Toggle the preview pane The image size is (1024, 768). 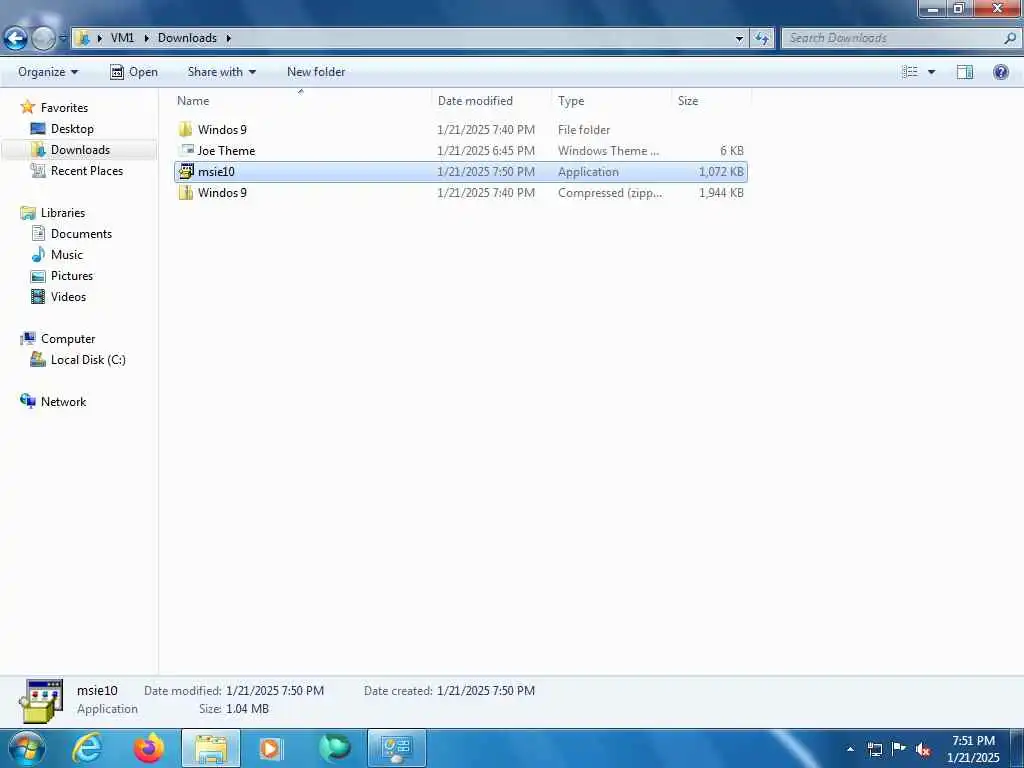click(965, 72)
